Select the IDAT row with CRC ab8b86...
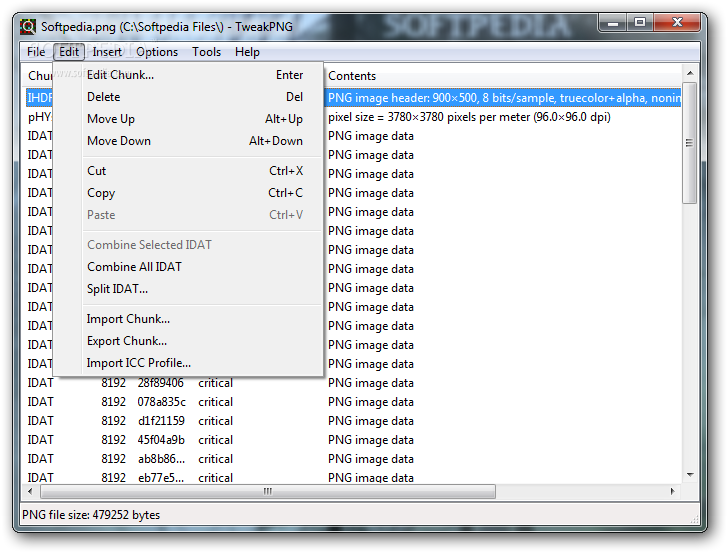This screenshot has height=553, width=728. tap(353, 459)
